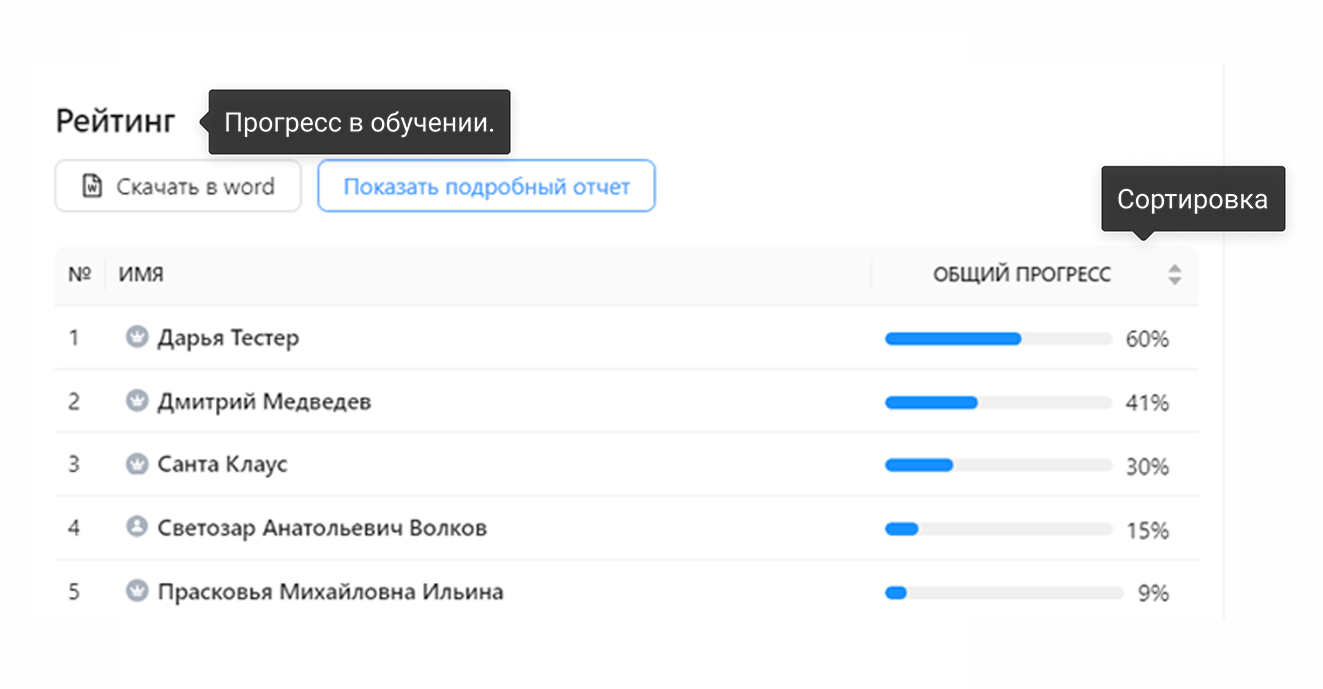Open Дмитрий Медведев's profile name
The width and height of the screenshot is (1323, 689).
tap(264, 402)
